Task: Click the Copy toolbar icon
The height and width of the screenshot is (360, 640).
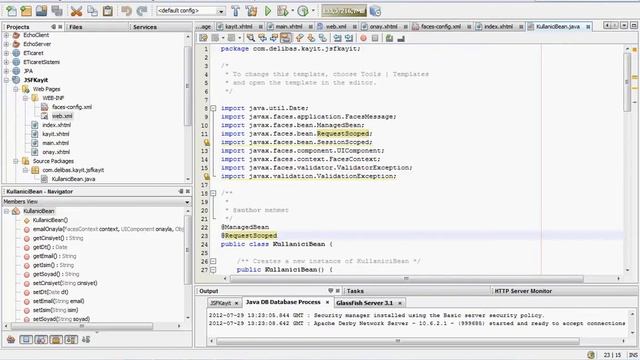Action: [92, 11]
